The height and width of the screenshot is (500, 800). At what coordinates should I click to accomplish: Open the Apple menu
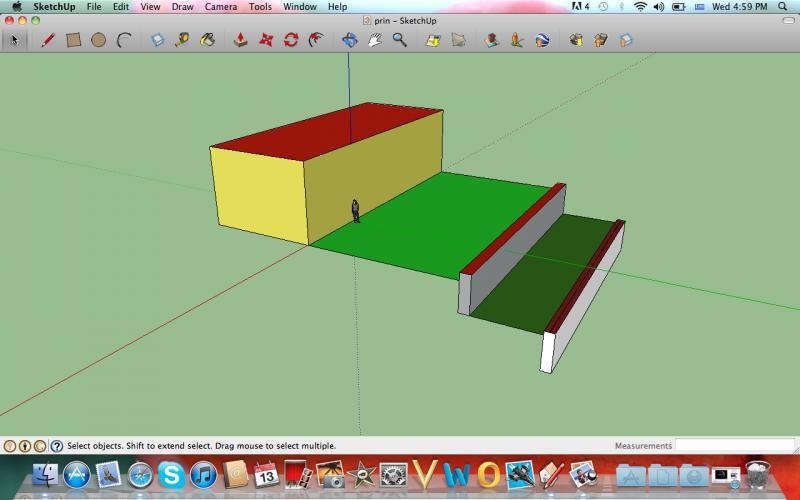[x=16, y=7]
